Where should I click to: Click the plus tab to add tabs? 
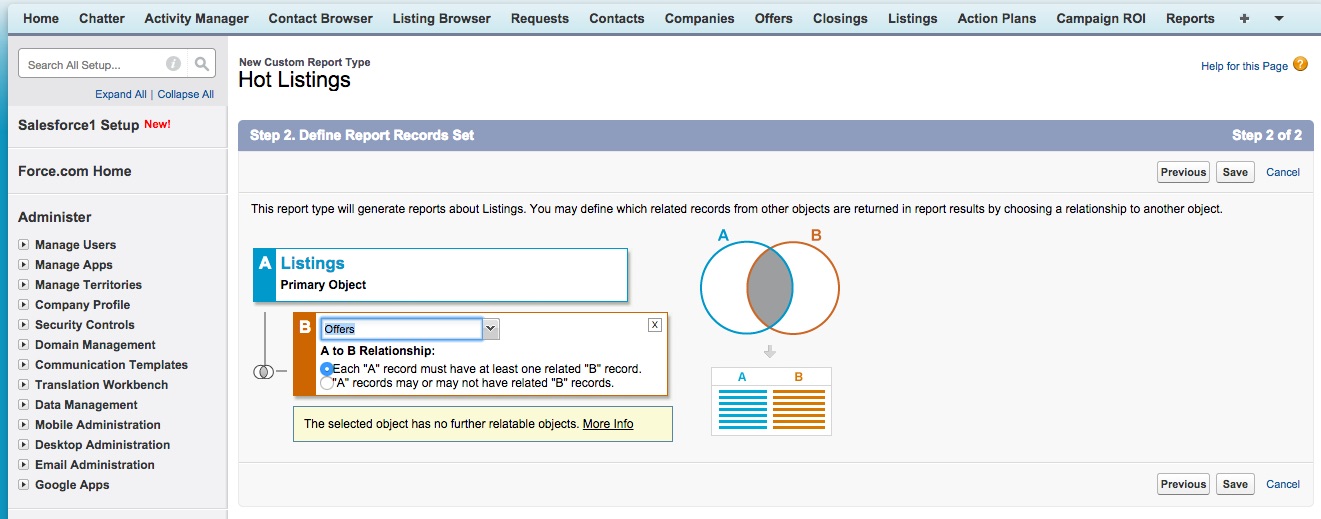click(1244, 18)
